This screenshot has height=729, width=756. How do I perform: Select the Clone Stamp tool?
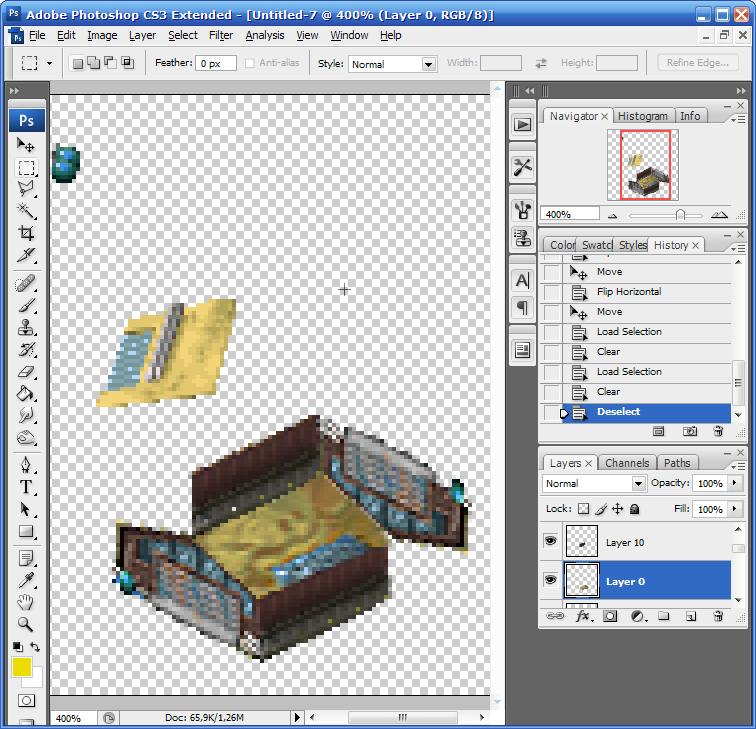(x=26, y=327)
